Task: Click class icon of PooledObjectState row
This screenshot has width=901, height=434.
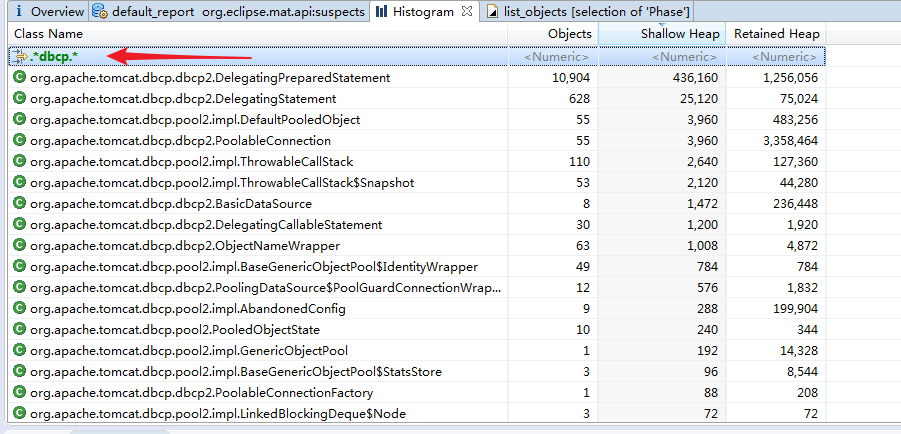Action: coord(20,330)
